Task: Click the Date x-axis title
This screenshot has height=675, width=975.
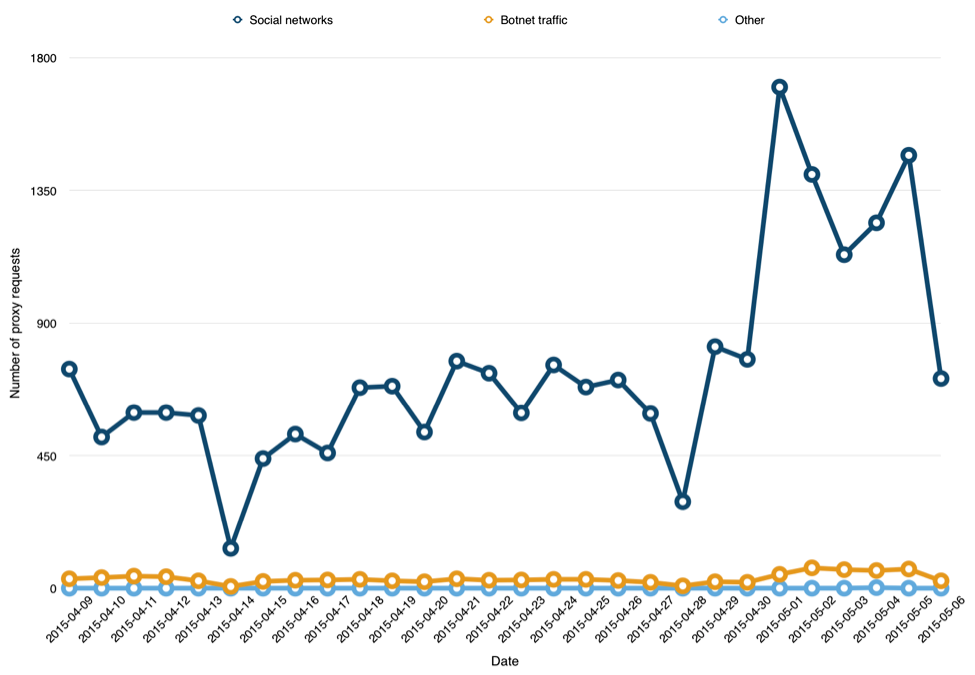Action: (x=504, y=661)
